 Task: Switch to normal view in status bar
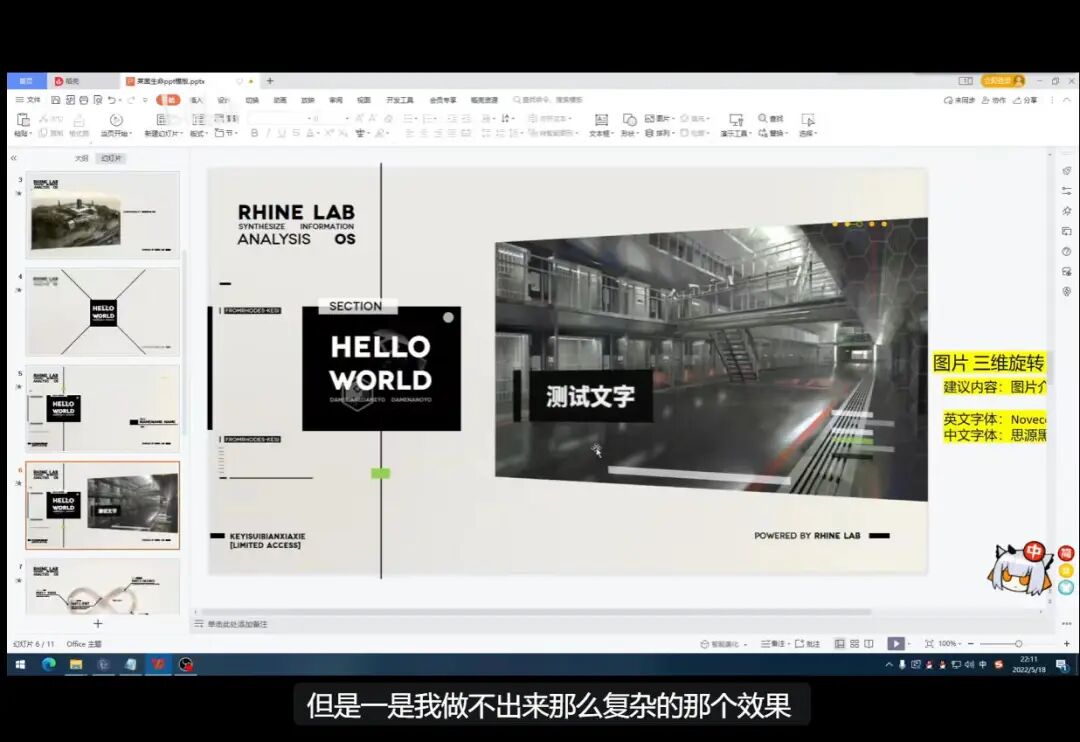(x=840, y=643)
